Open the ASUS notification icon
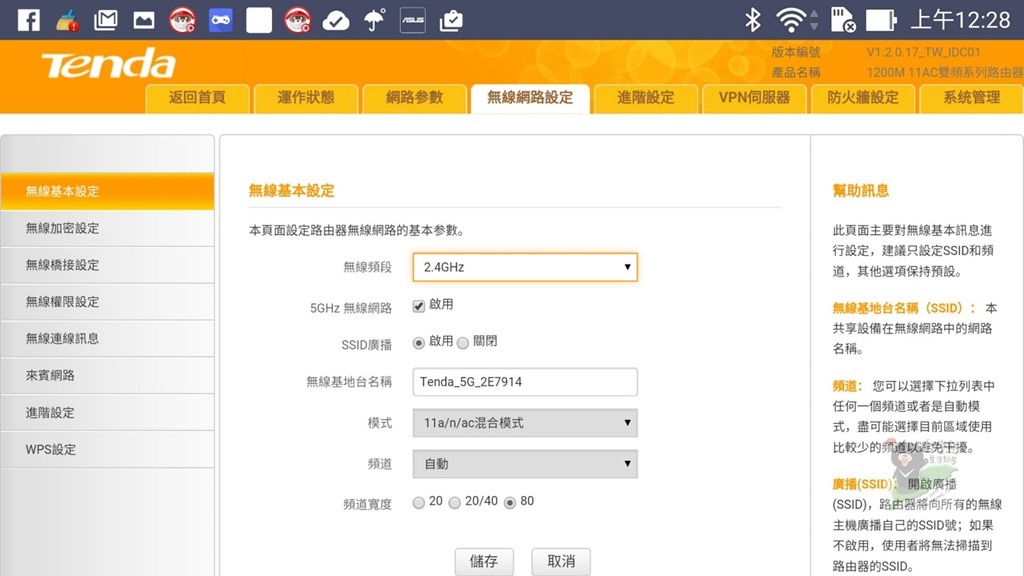 (413, 20)
